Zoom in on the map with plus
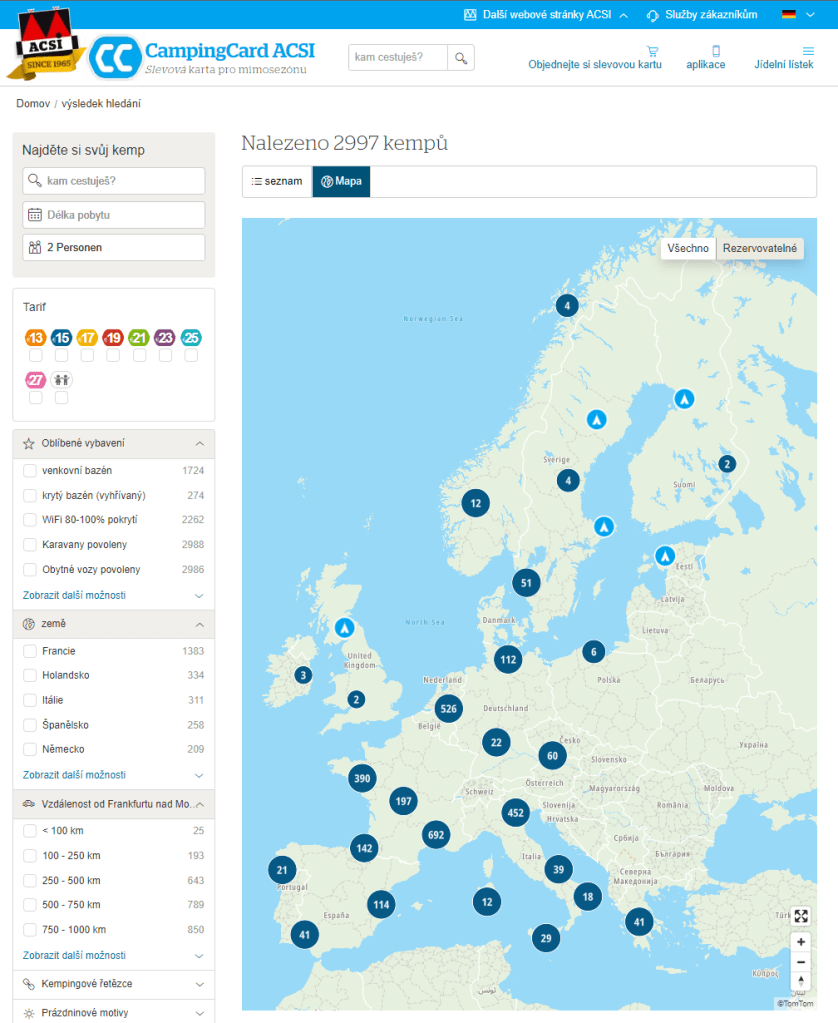Screen dimensions: 838x1023 [800, 942]
